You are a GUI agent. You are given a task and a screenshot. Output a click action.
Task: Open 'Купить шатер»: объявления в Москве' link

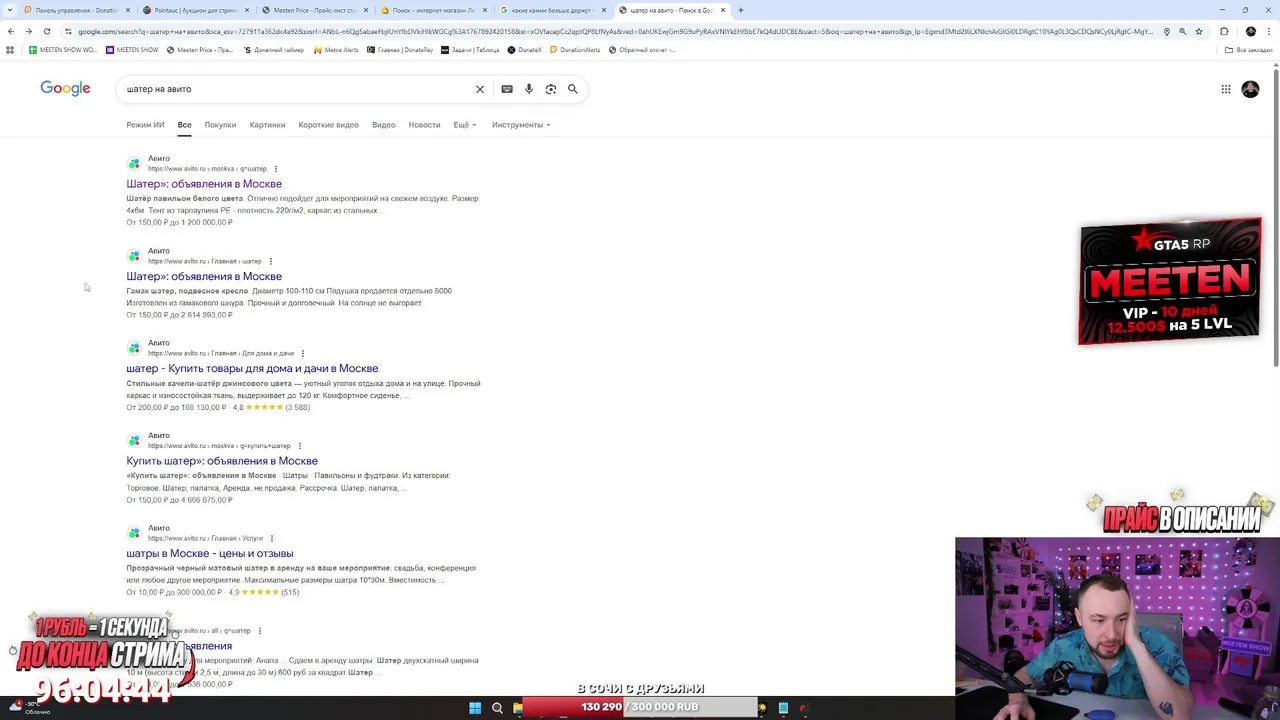coord(222,461)
